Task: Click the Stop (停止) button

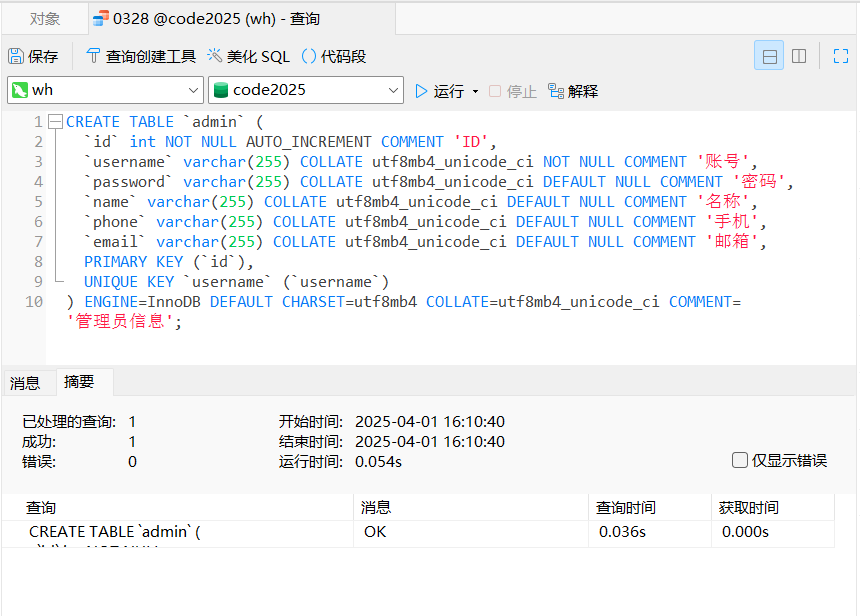Action: point(512,91)
